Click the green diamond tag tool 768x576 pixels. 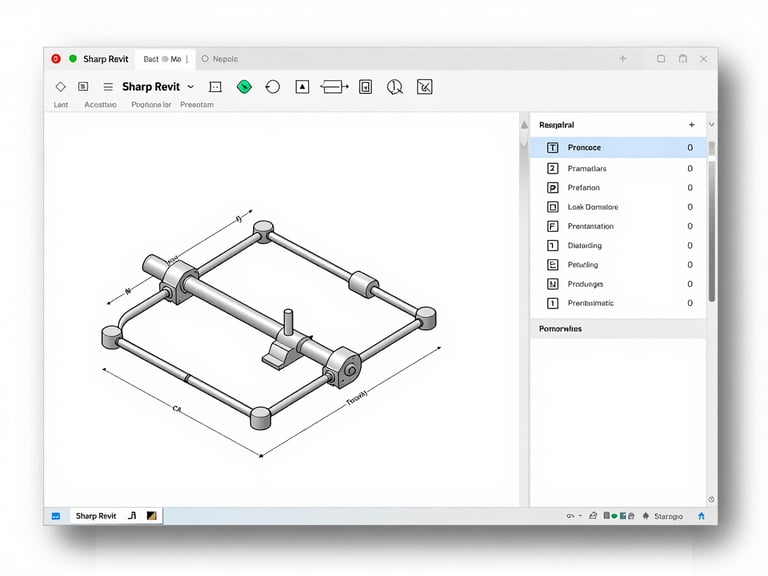(x=244, y=87)
